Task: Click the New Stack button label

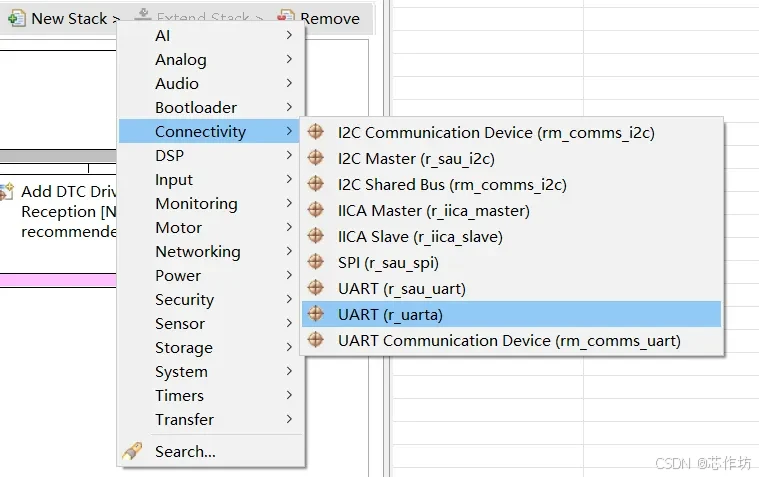Action: pyautogui.click(x=69, y=18)
